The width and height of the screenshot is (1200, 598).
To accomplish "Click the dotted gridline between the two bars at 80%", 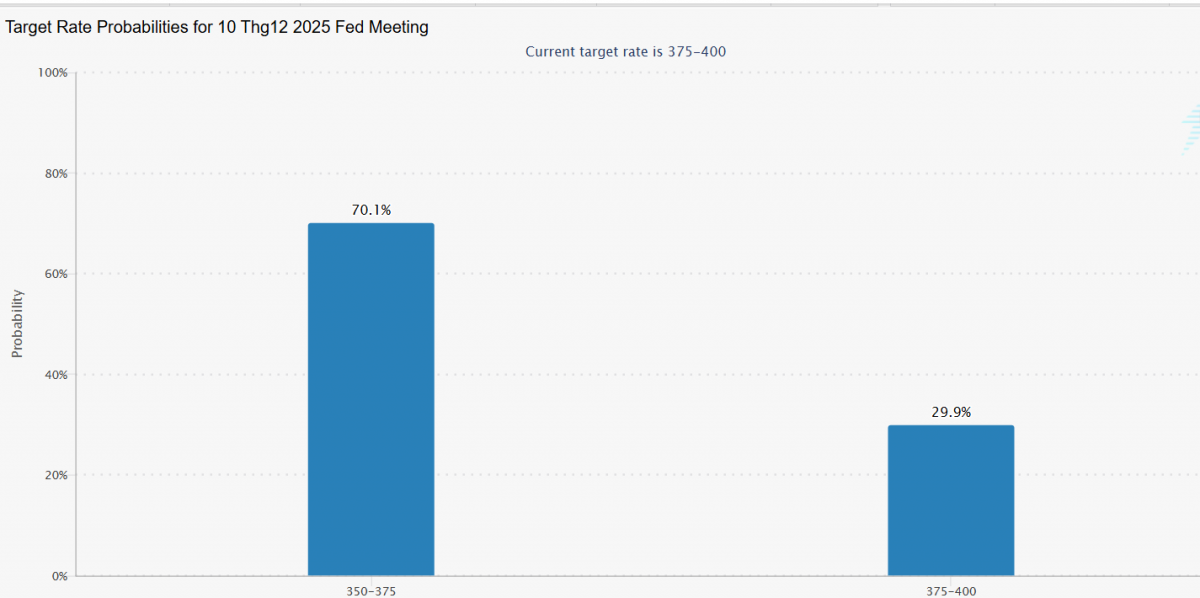I will 660,173.
